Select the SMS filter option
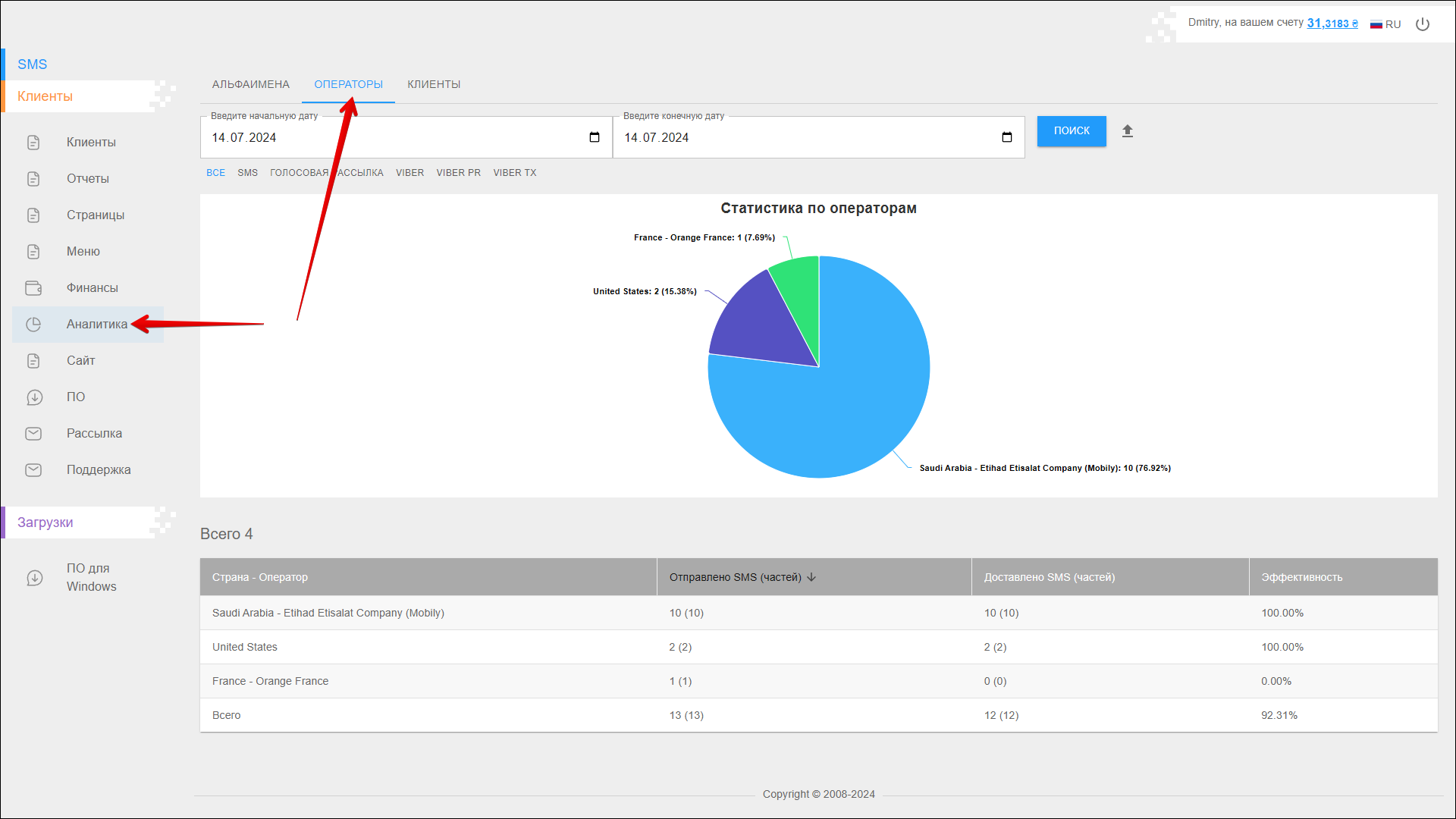Image resolution: width=1456 pixels, height=819 pixels. pyautogui.click(x=247, y=173)
